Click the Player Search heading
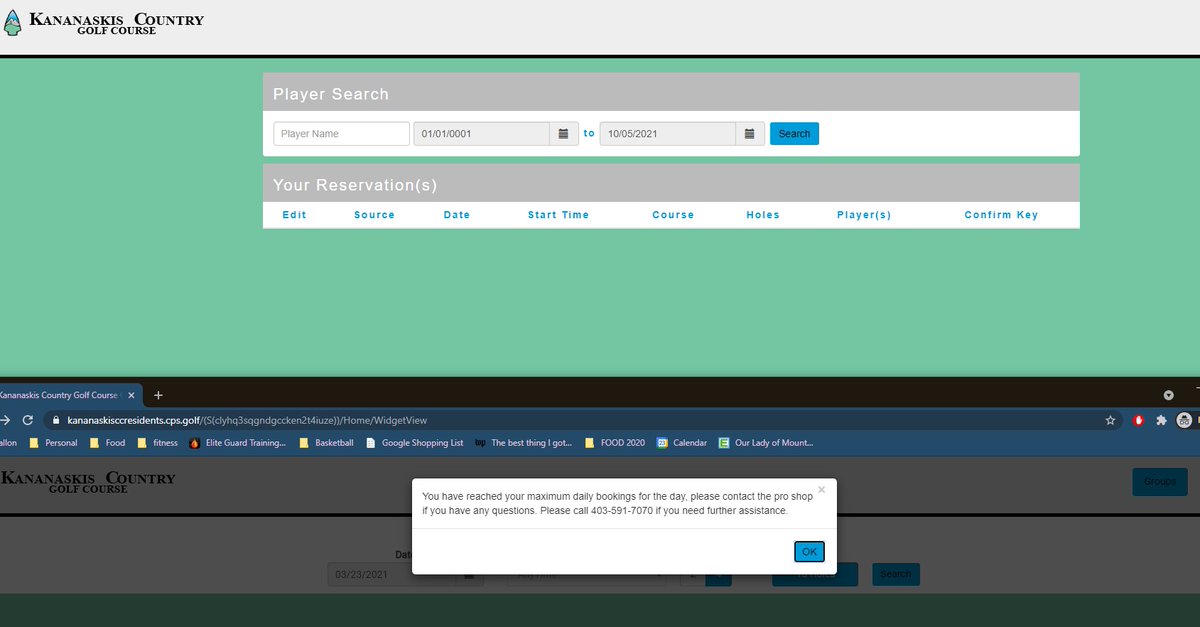The width and height of the screenshot is (1200, 627). (x=331, y=94)
